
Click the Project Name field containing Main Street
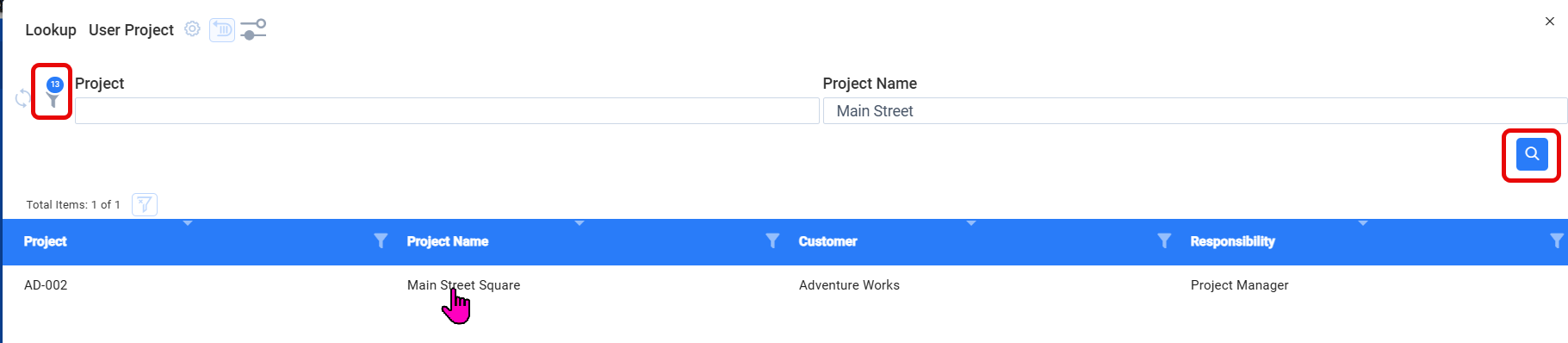[x=1195, y=110]
